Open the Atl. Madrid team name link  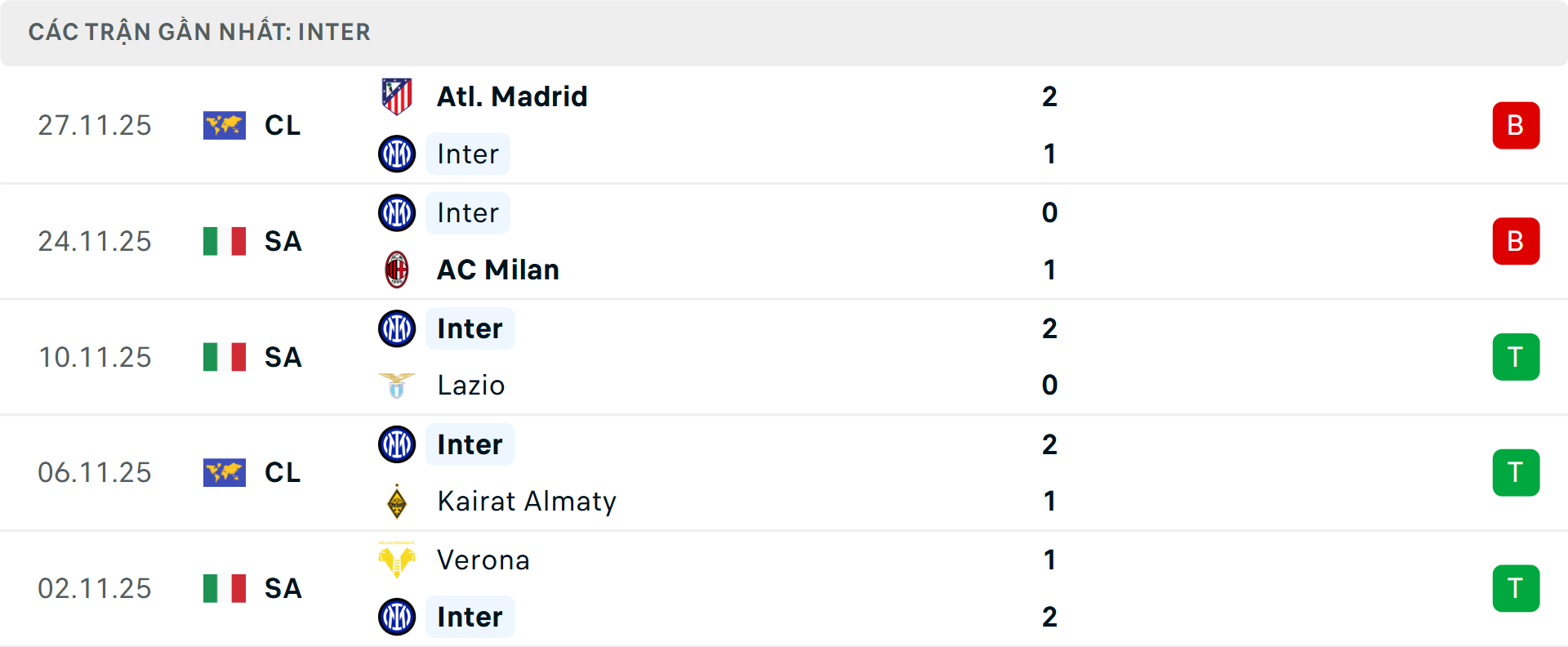tap(510, 95)
